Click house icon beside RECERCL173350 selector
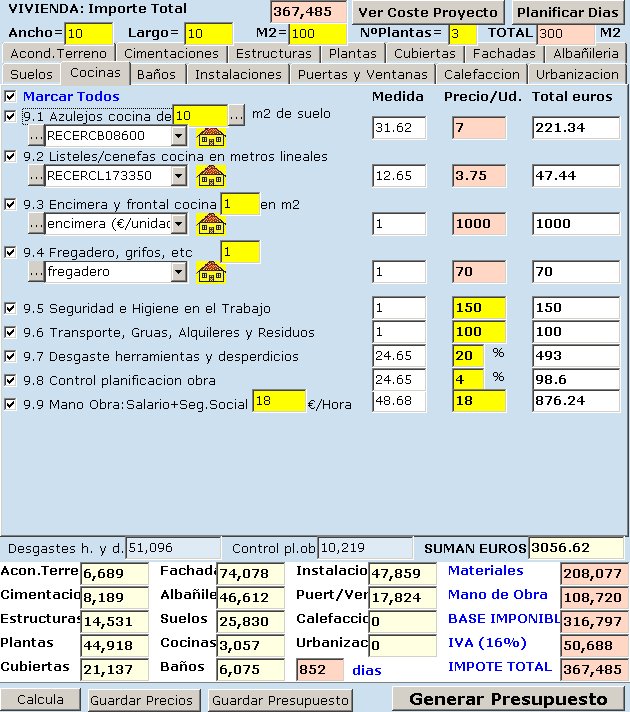This screenshot has height=712, width=630. click(211, 176)
